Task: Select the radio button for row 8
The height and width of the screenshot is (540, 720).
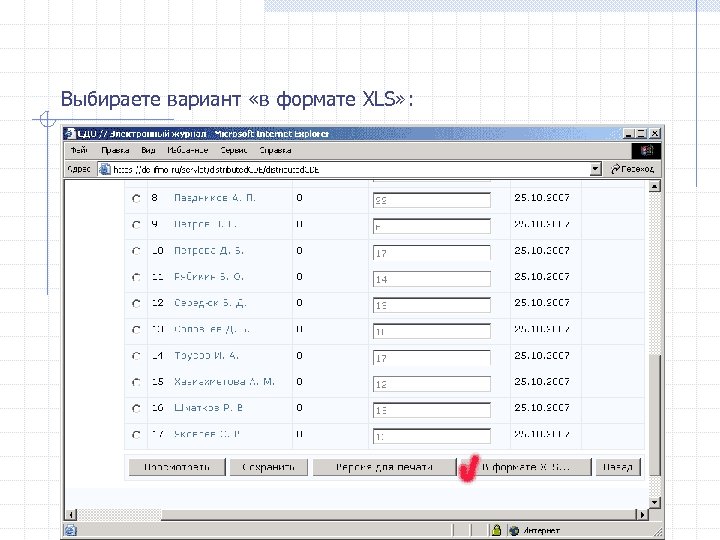Action: 136,198
